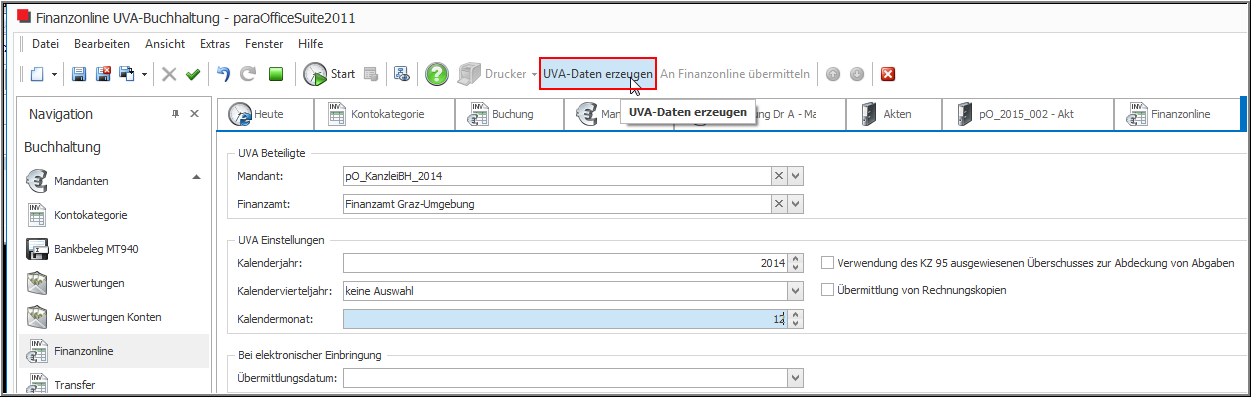Viewport: 1251px width, 397px height.
Task: Click UVA-Daten erzeugen button
Action: coord(598,74)
